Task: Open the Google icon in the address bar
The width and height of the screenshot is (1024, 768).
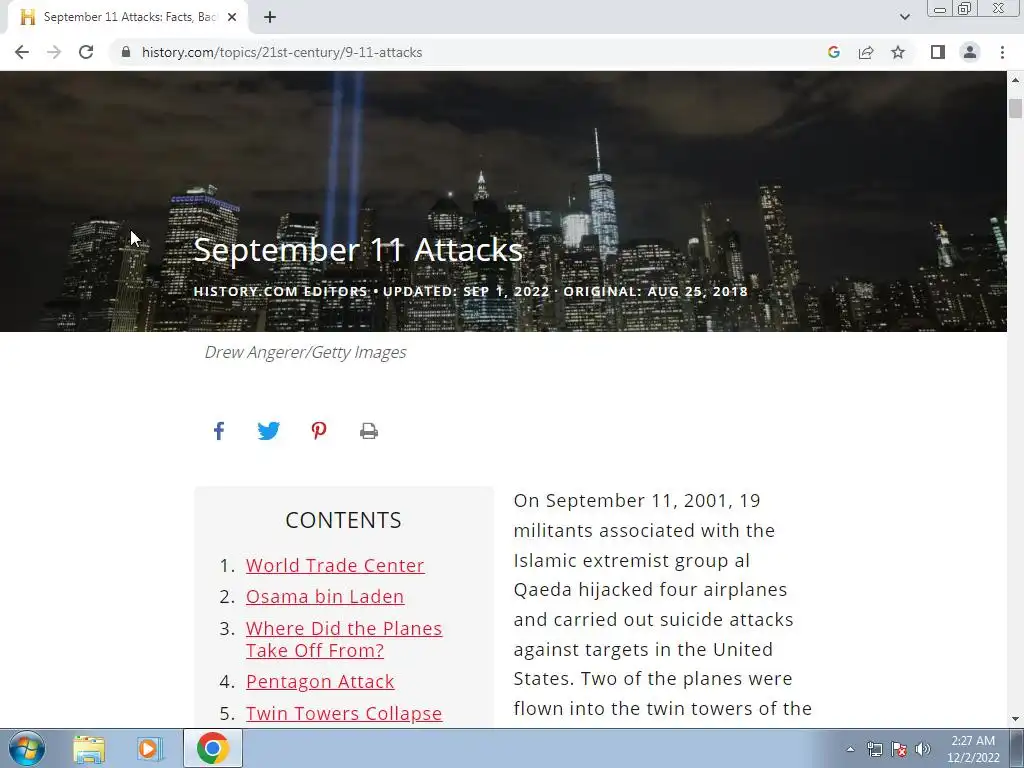Action: (x=834, y=52)
